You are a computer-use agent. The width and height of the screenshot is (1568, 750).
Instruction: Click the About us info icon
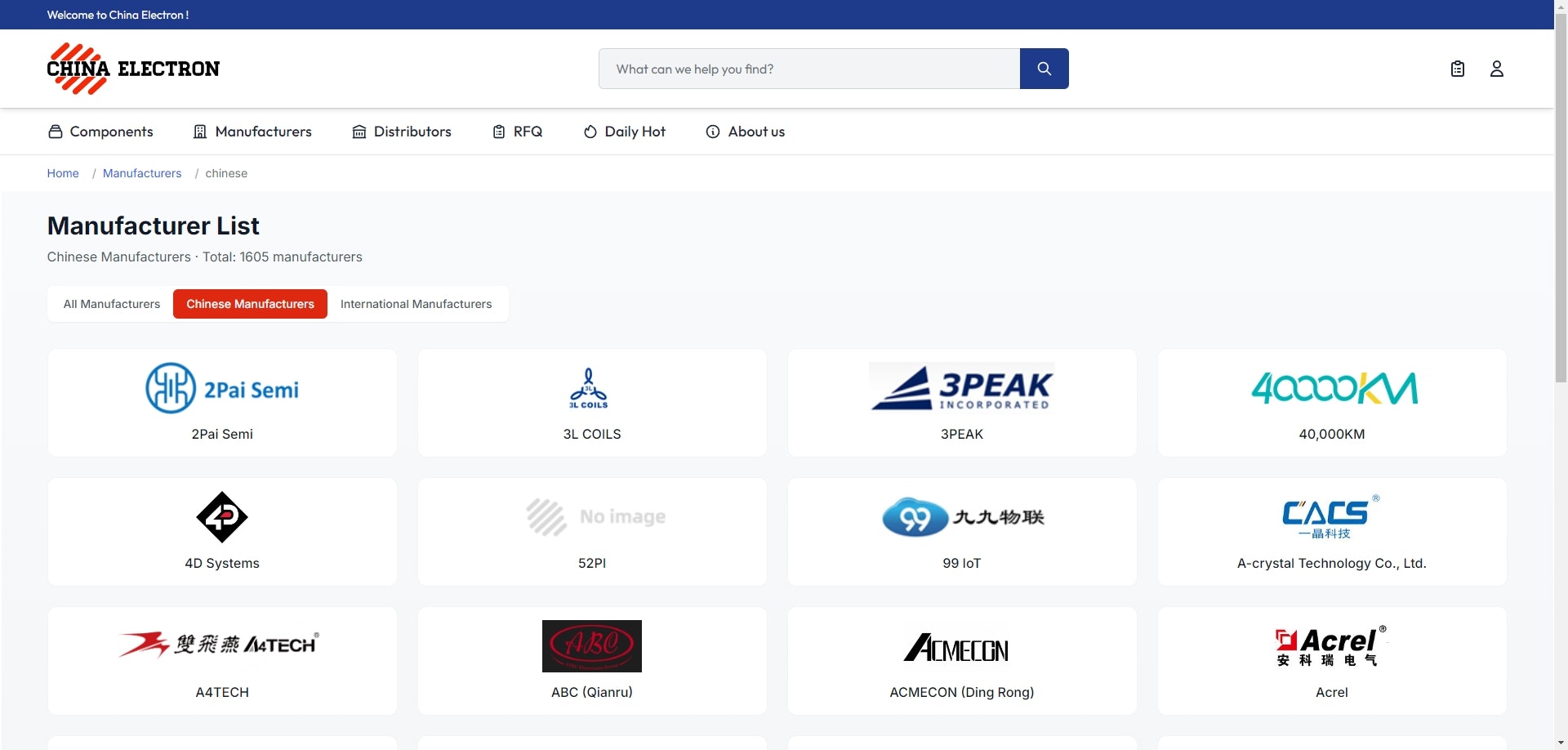[x=713, y=132]
